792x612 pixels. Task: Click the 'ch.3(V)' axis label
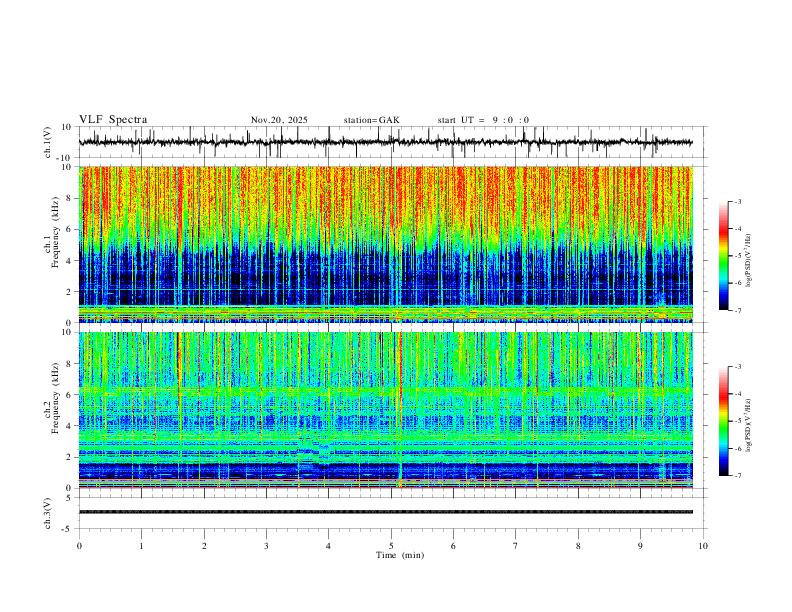[48, 514]
